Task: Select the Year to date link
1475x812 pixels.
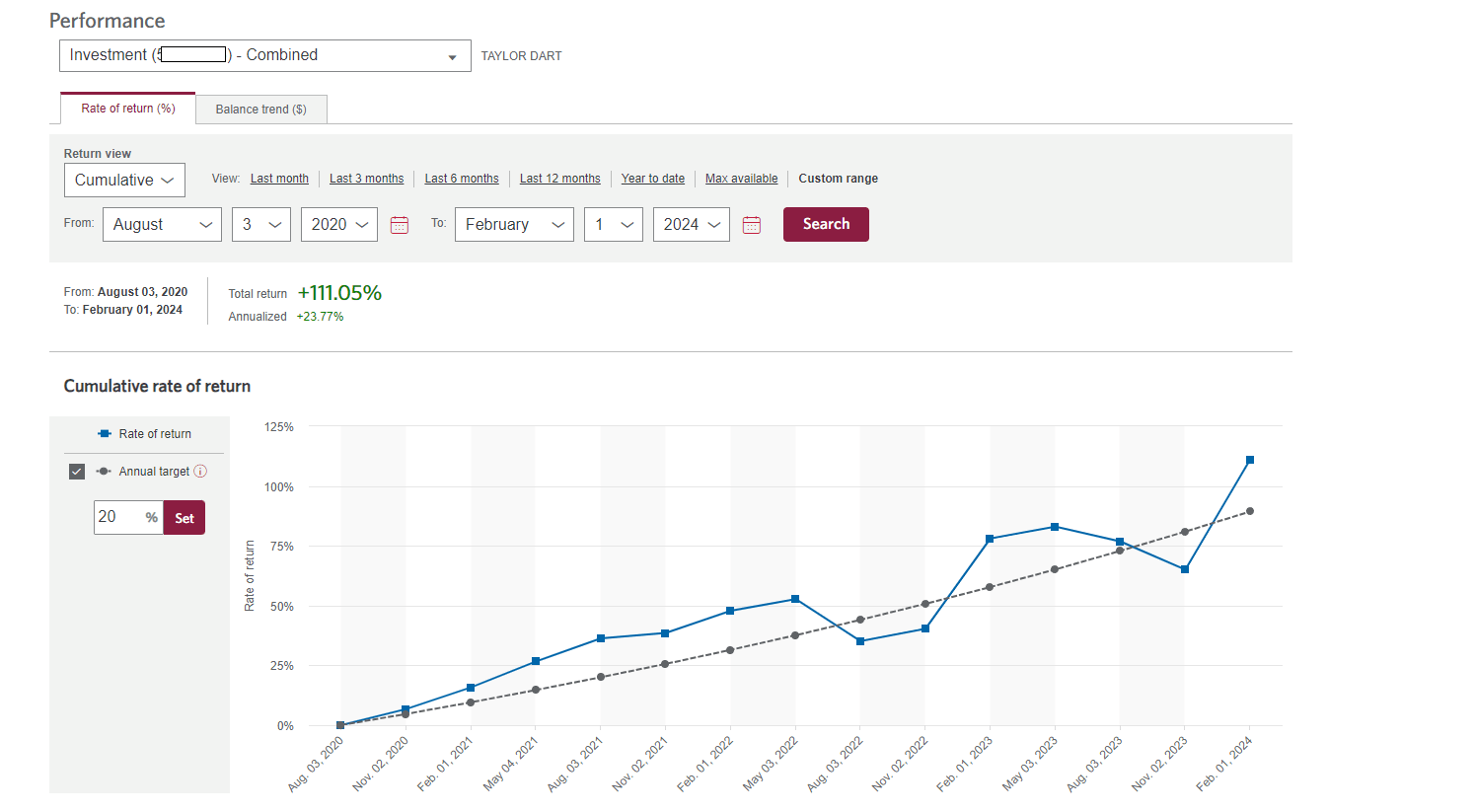Action: [x=652, y=179]
